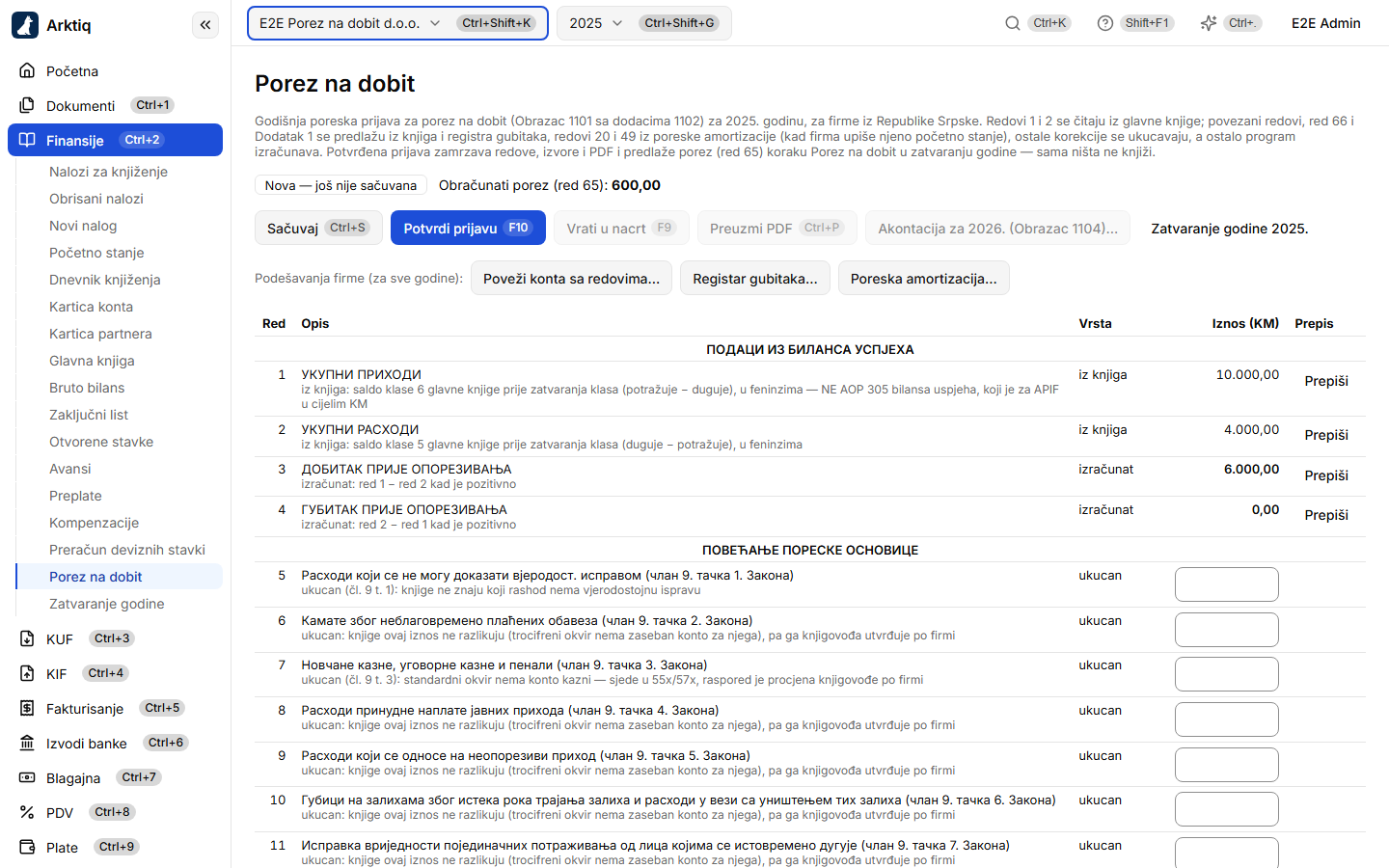Open Blagajna via the cash icon
The image size is (1389, 868).
tap(27, 778)
